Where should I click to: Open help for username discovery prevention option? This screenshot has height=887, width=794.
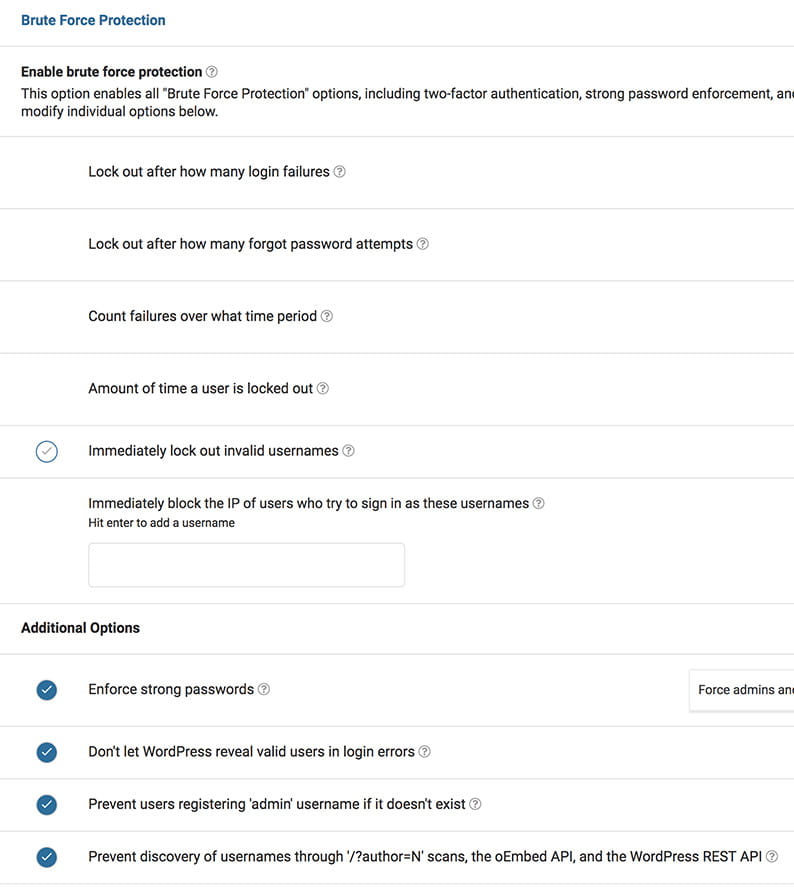click(772, 856)
